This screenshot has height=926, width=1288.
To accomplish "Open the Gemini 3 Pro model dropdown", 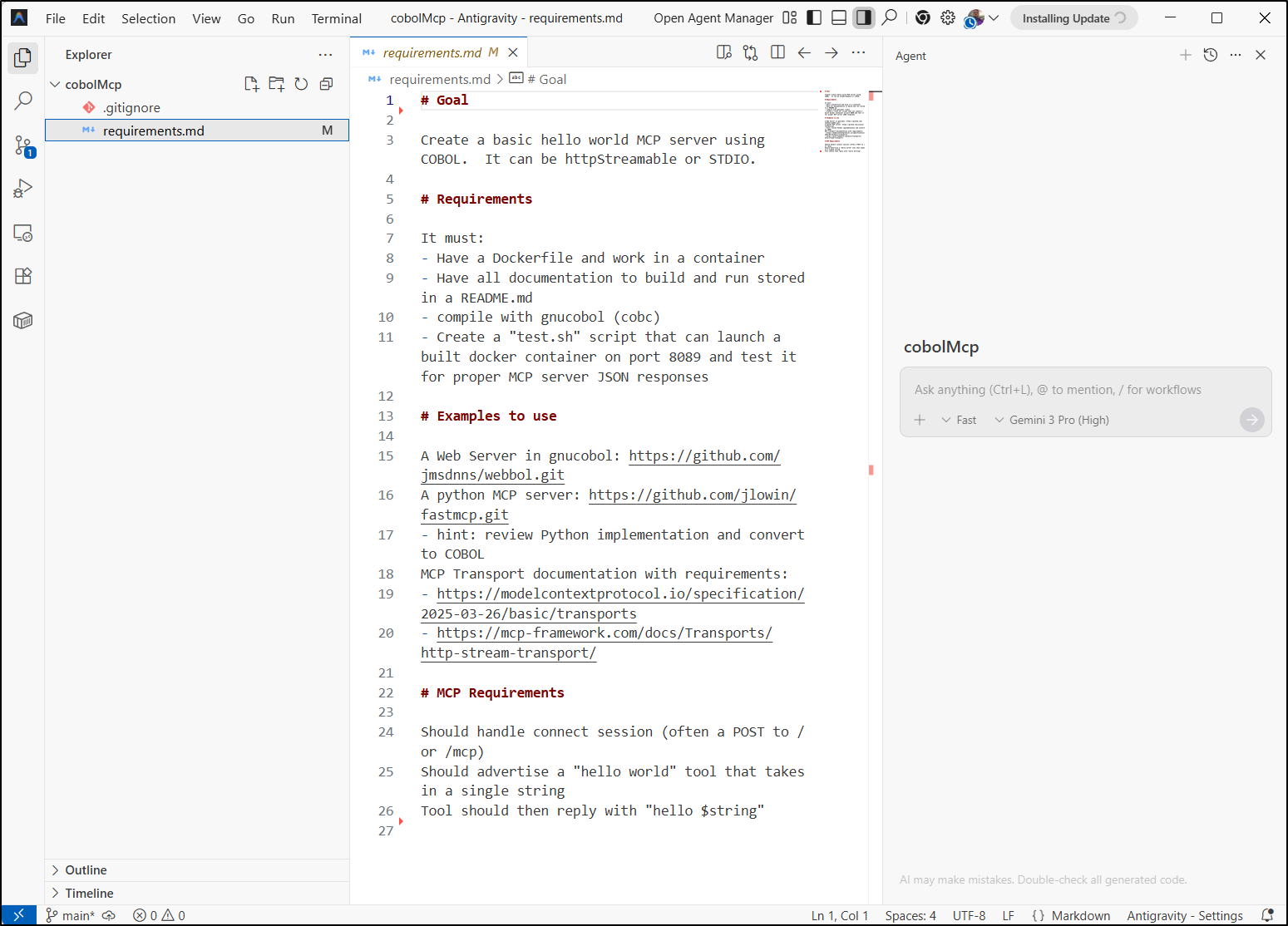I will [1052, 420].
